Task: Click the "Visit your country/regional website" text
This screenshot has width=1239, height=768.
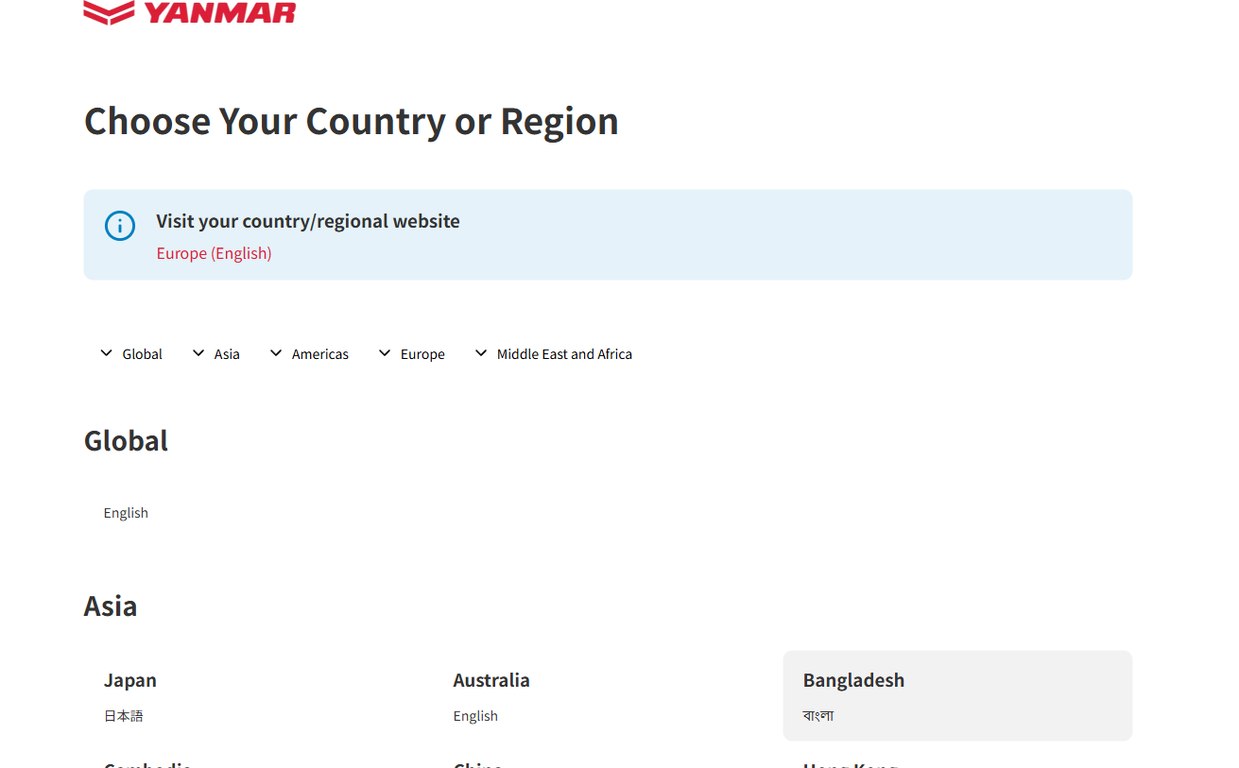Action: click(308, 221)
